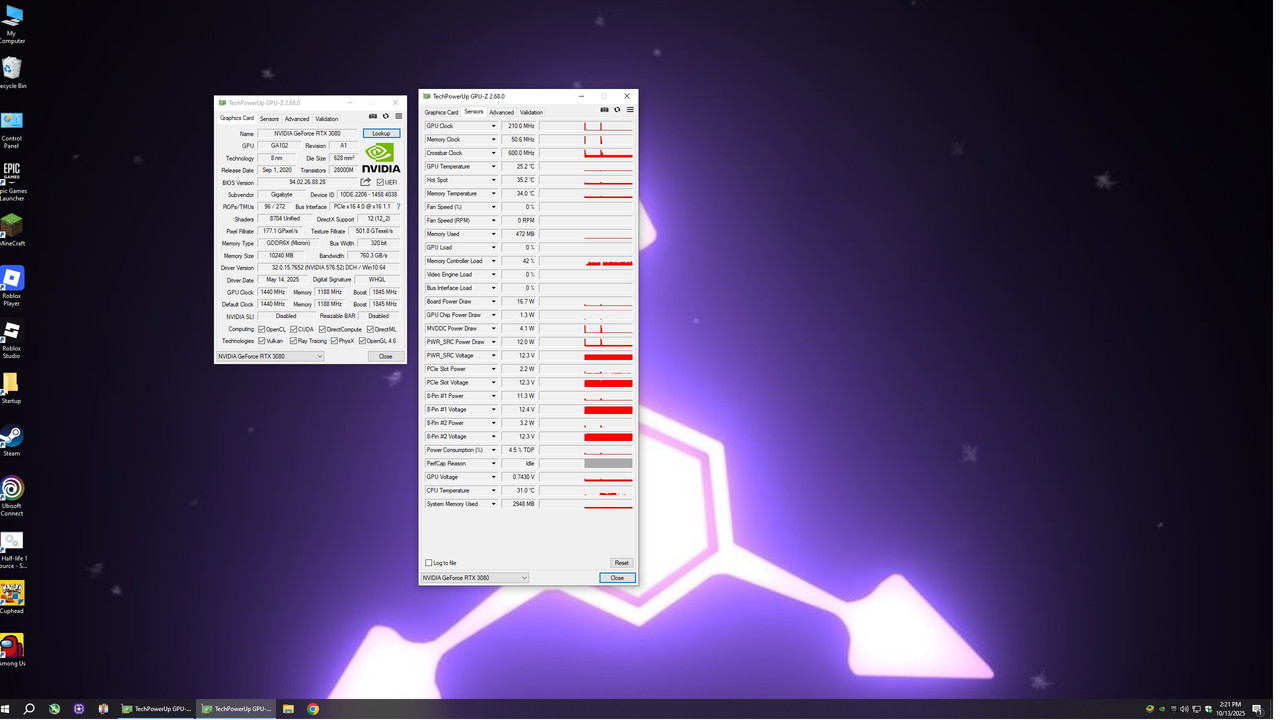Image resolution: width=1280 pixels, height=720 pixels.
Task: Open the Memory Used sensor dropdown
Action: [x=493, y=234]
